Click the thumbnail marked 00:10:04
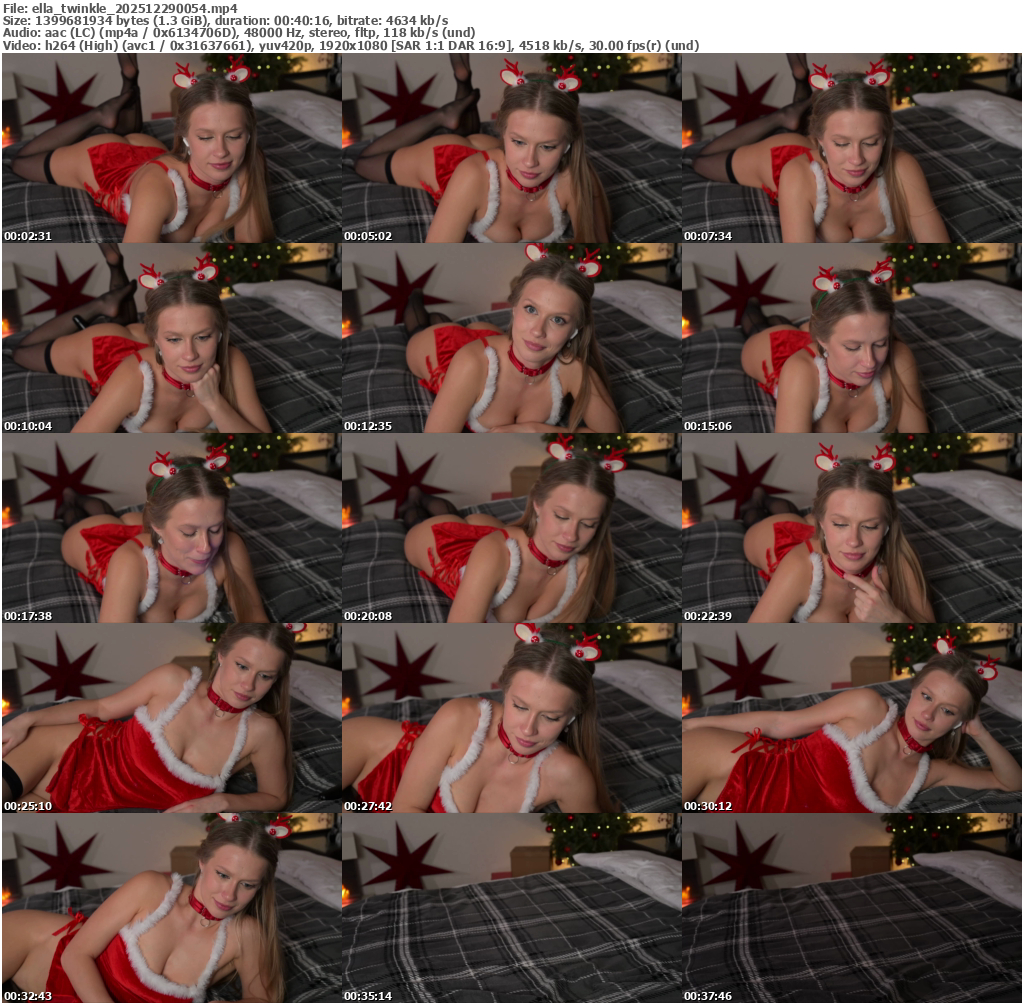Viewport: 1024px width, 1003px height. pos(171,338)
